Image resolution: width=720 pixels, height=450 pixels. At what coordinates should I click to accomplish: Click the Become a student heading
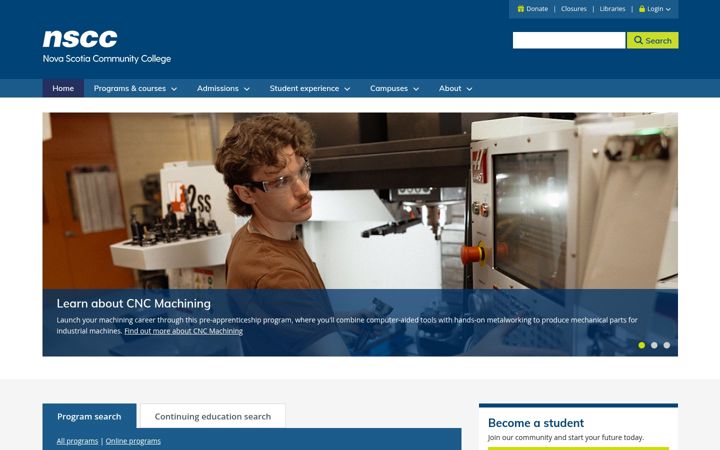pyautogui.click(x=536, y=423)
